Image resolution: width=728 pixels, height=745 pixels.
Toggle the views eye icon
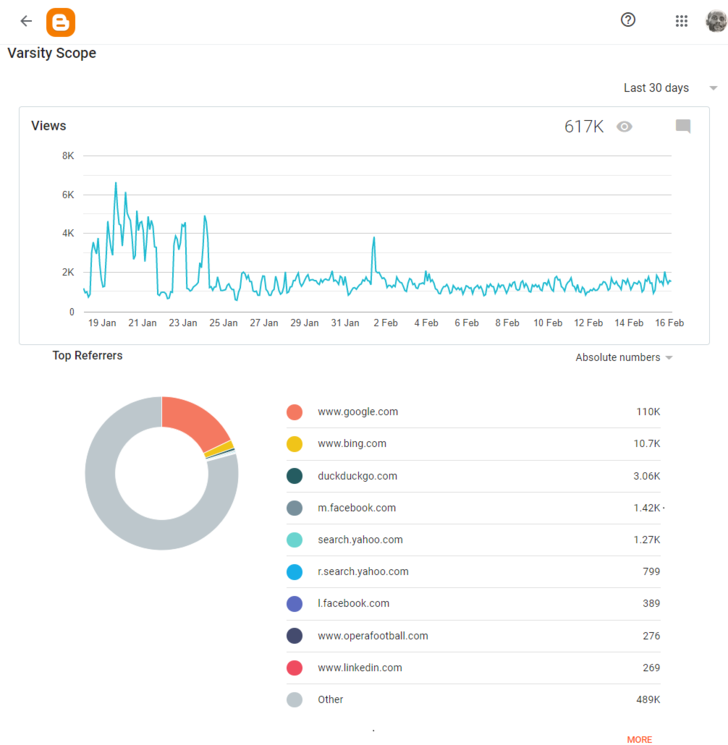(x=624, y=126)
